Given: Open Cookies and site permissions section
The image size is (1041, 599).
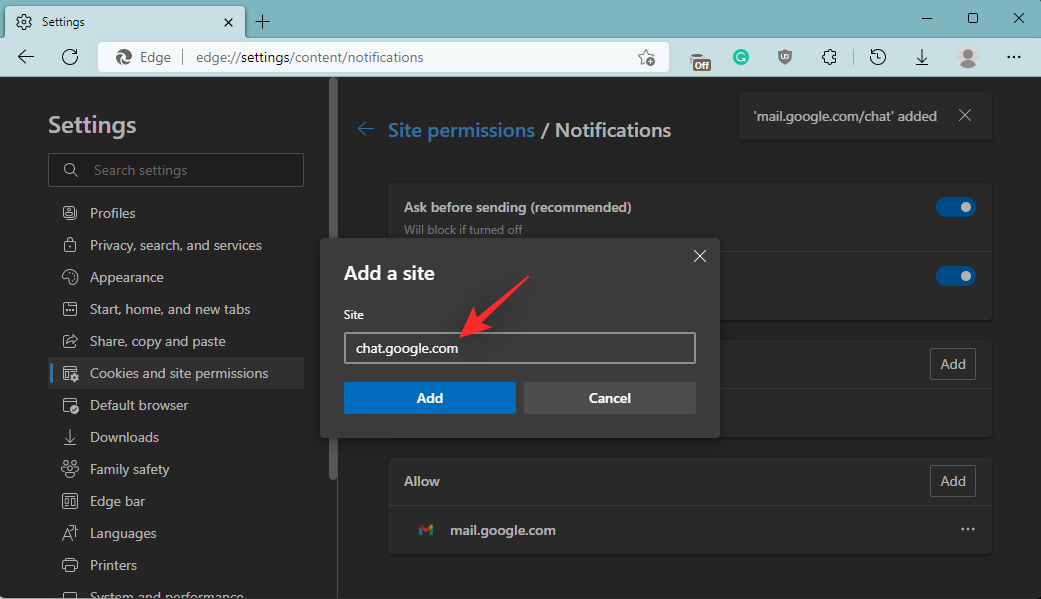Looking at the screenshot, I should 178,373.
